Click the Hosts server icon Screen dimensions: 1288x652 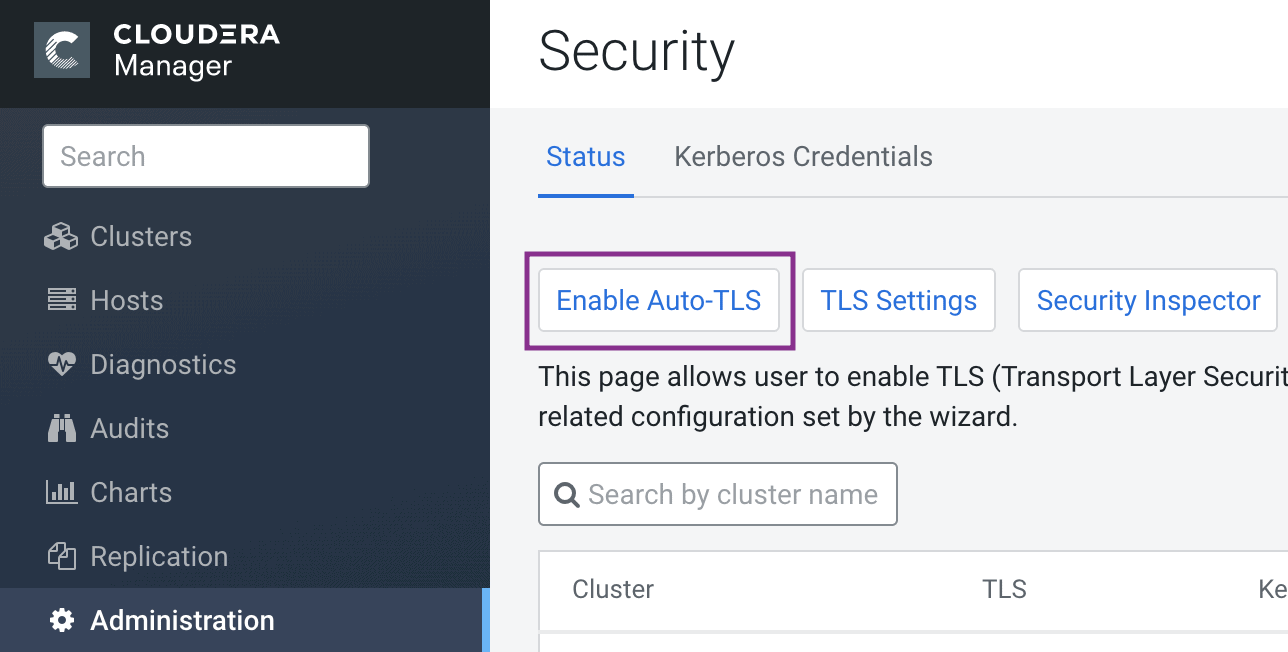(x=61, y=300)
